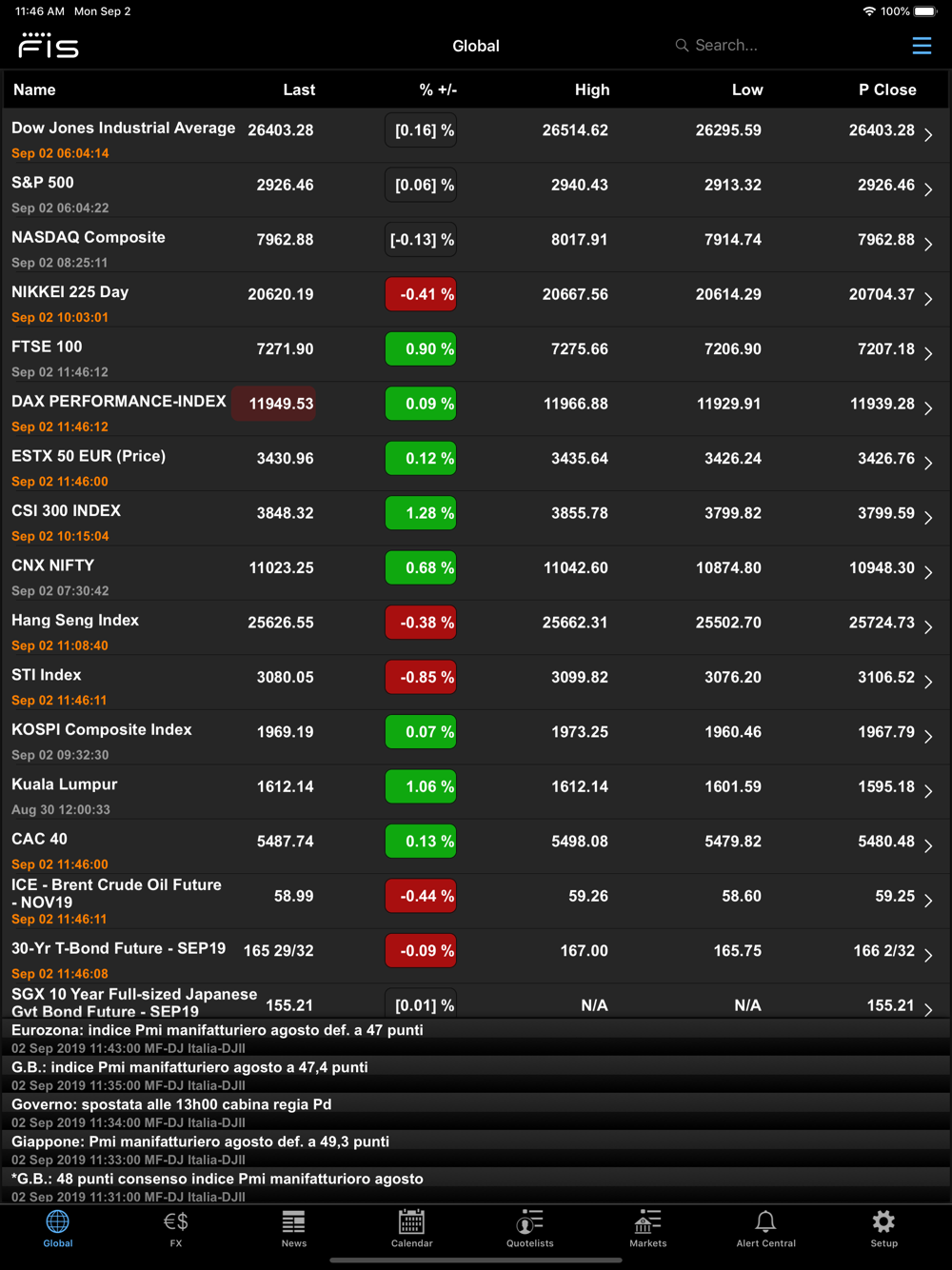952x1270 pixels.
Task: Expand CNX NIFTY row chevron
Action: [x=928, y=573]
